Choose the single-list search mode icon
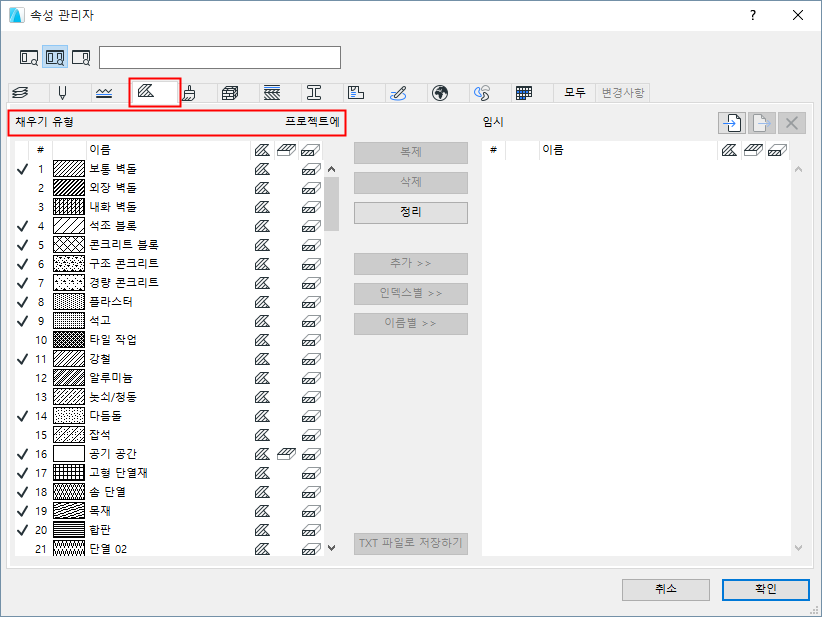The image size is (822, 617). pos(29,57)
